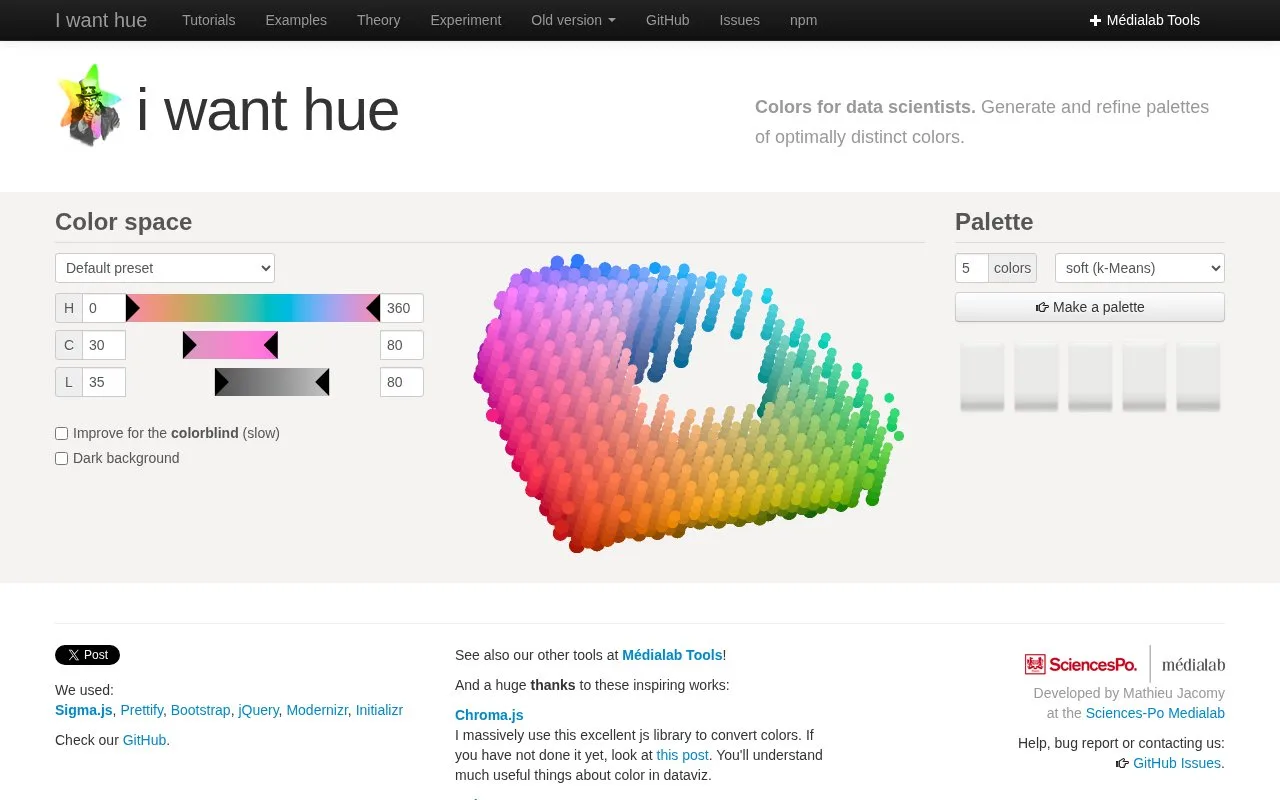
Task: Click the Médialab Tools navbar button
Action: point(1145,20)
